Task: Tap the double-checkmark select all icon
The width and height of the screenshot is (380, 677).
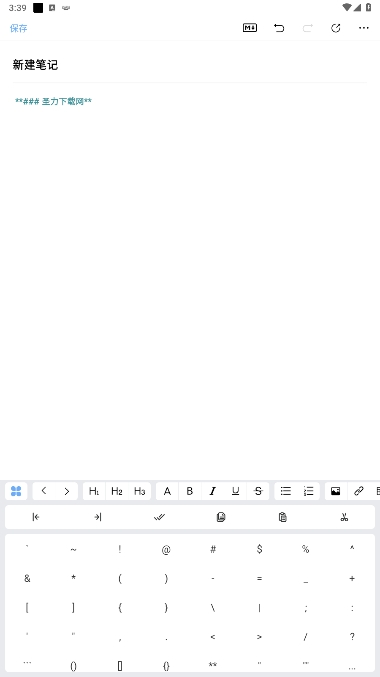Action: [x=159, y=517]
